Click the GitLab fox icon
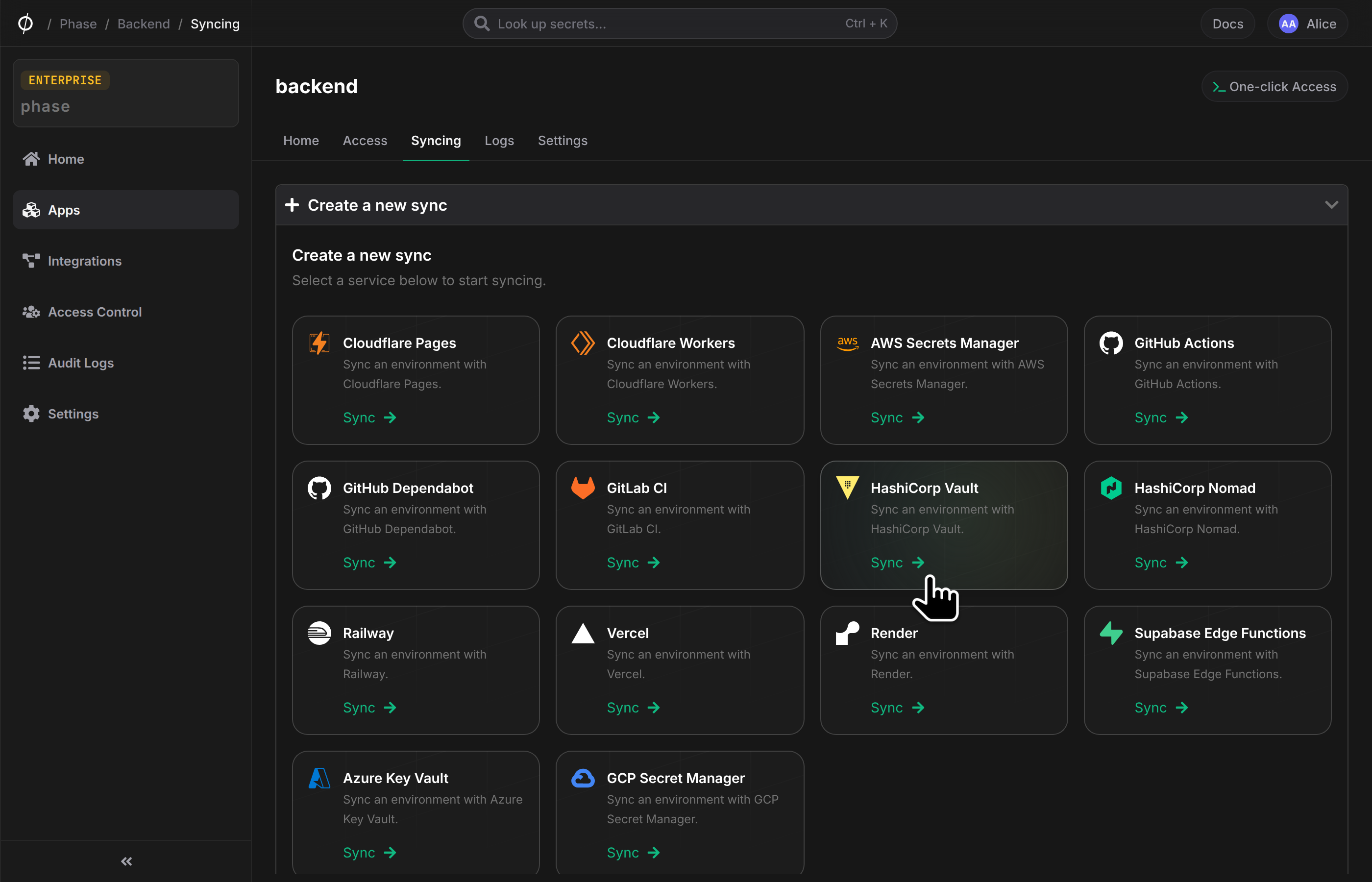This screenshot has width=1372, height=882. click(x=583, y=488)
